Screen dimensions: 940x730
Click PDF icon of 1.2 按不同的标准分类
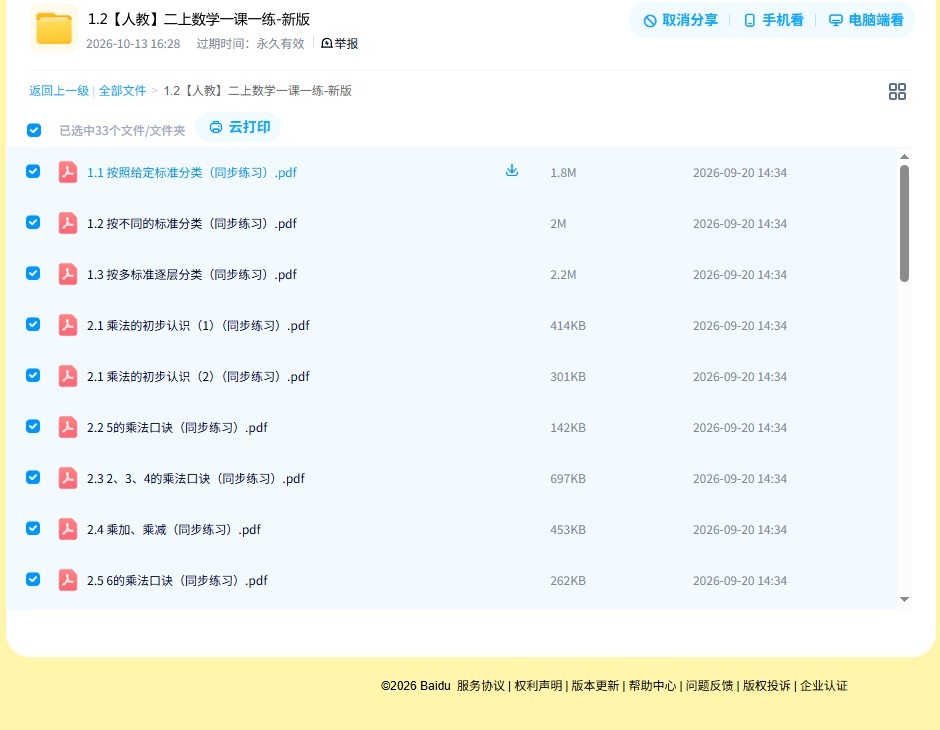[68, 223]
